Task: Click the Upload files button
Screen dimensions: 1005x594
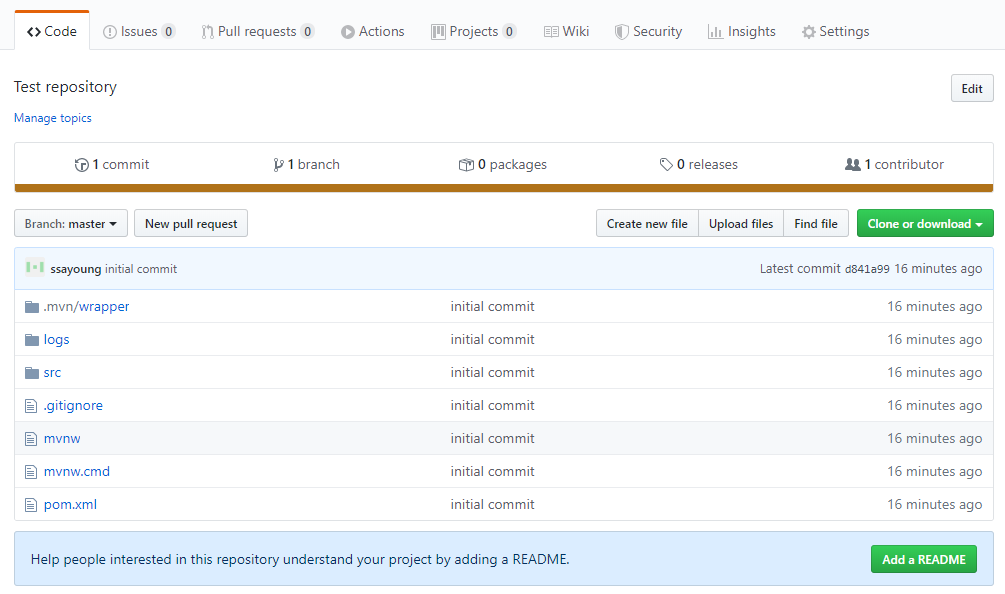Action: [741, 224]
